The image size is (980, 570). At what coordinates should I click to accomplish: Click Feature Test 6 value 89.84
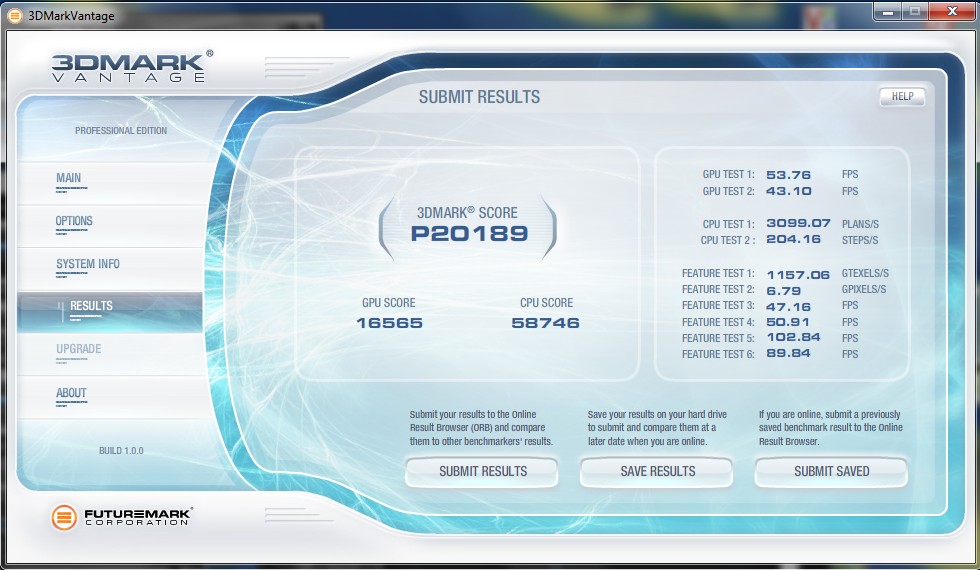[788, 353]
